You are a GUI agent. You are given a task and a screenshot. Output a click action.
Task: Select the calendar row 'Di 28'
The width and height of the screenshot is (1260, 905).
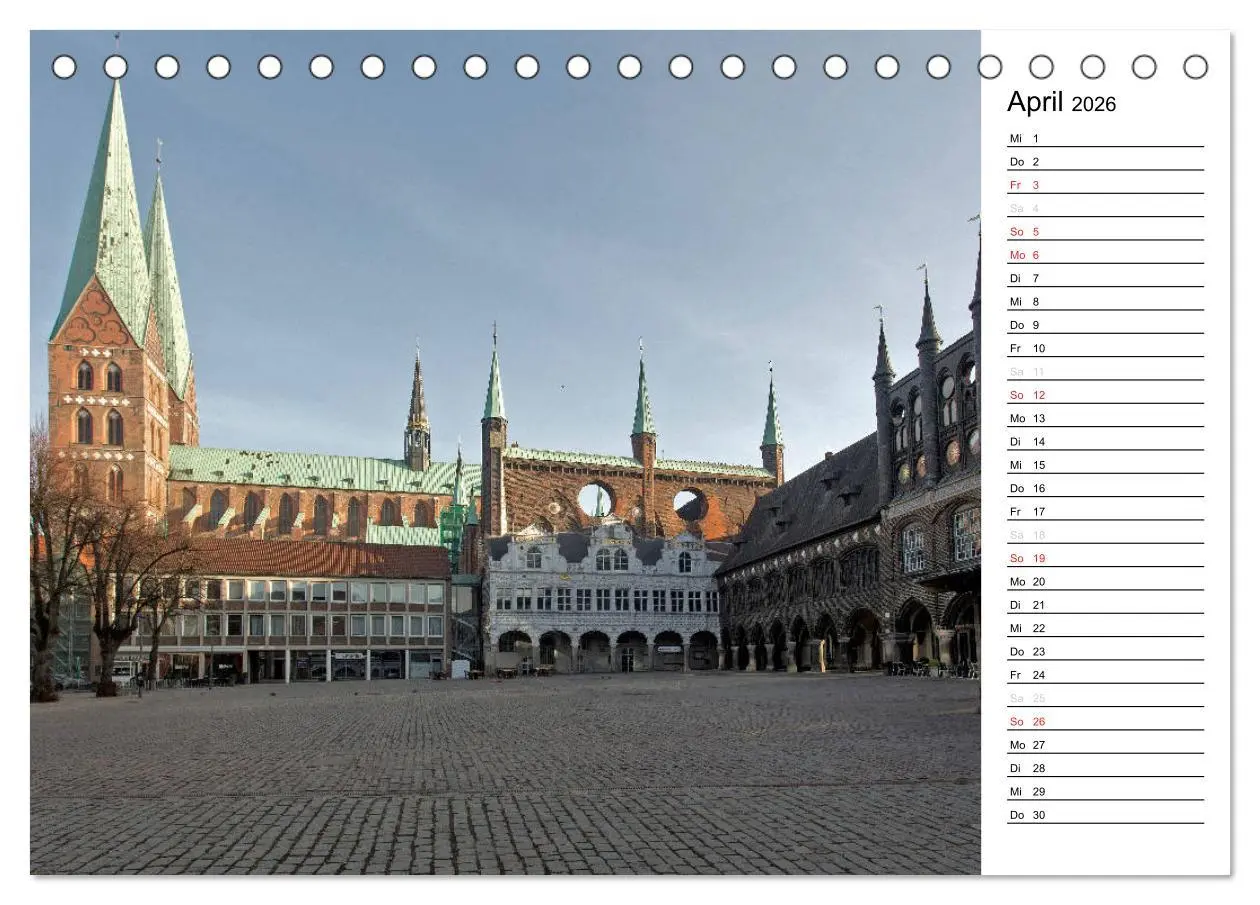click(1105, 768)
